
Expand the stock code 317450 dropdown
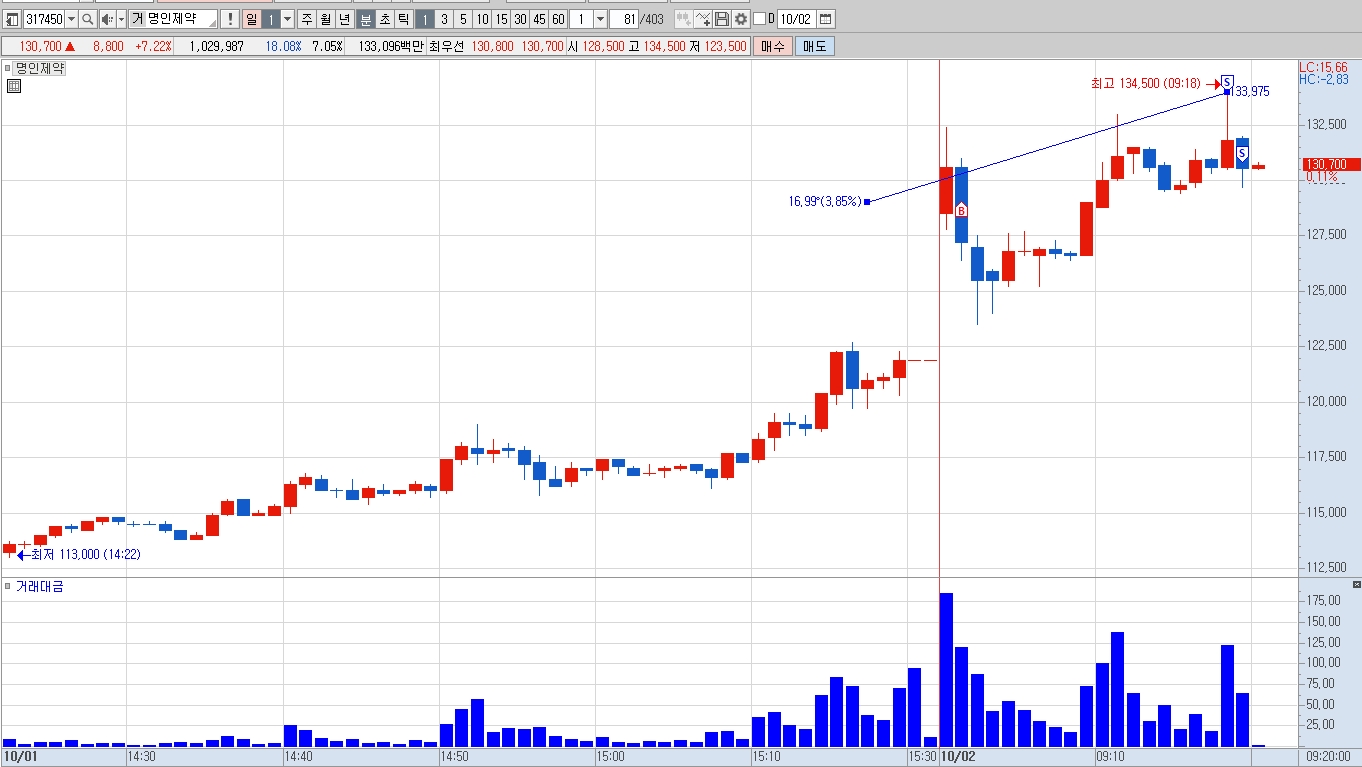(x=71, y=19)
